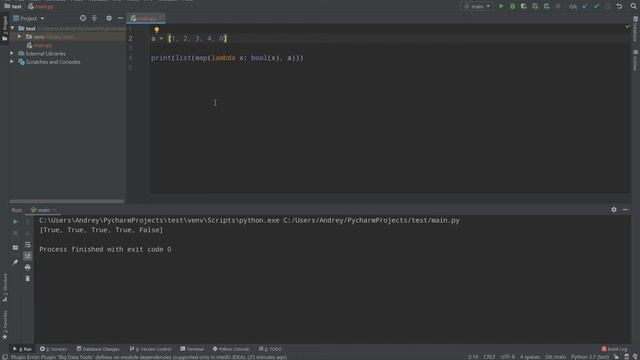
Task: Minimize the Run panel with the minus icon
Action: pyautogui.click(x=625, y=209)
